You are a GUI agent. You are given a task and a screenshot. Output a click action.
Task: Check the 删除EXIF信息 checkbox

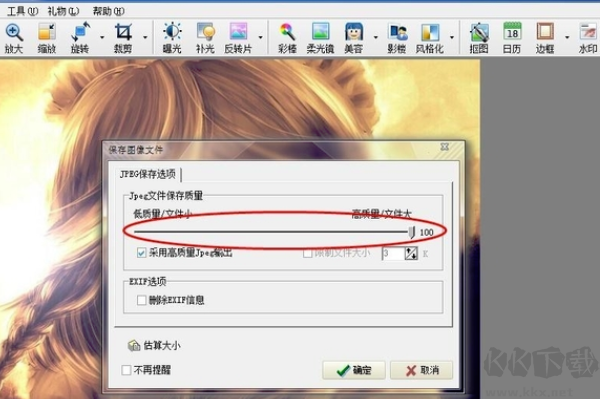141,300
